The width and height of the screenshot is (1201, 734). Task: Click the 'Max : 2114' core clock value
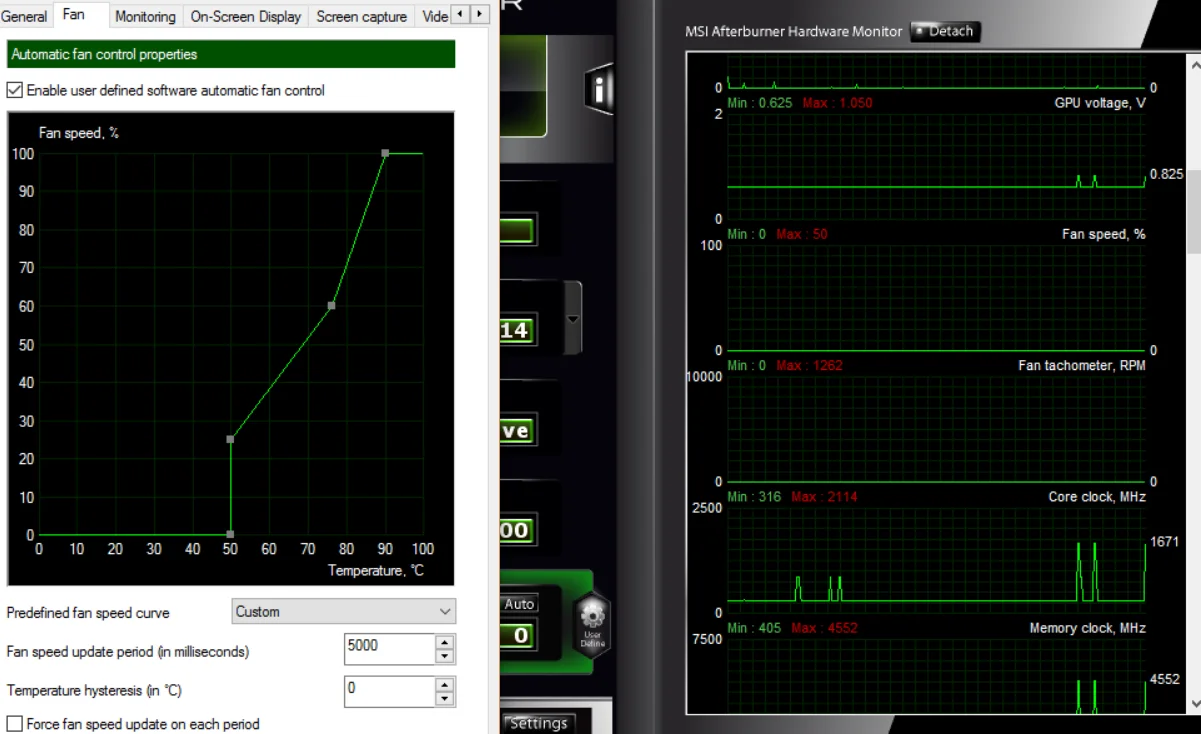click(824, 497)
